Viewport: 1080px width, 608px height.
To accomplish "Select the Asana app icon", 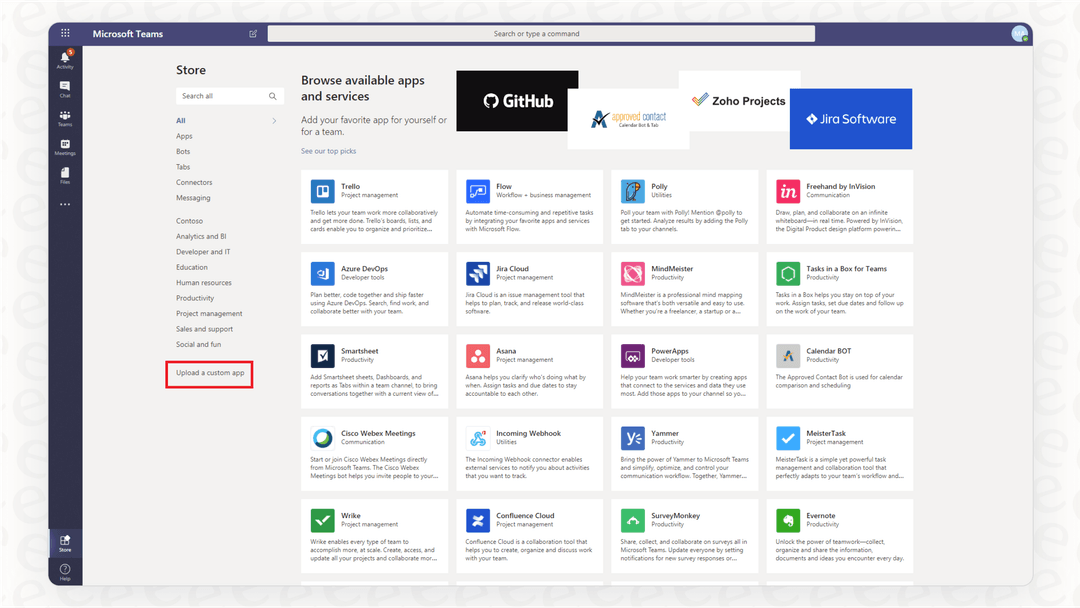I will [x=476, y=356].
